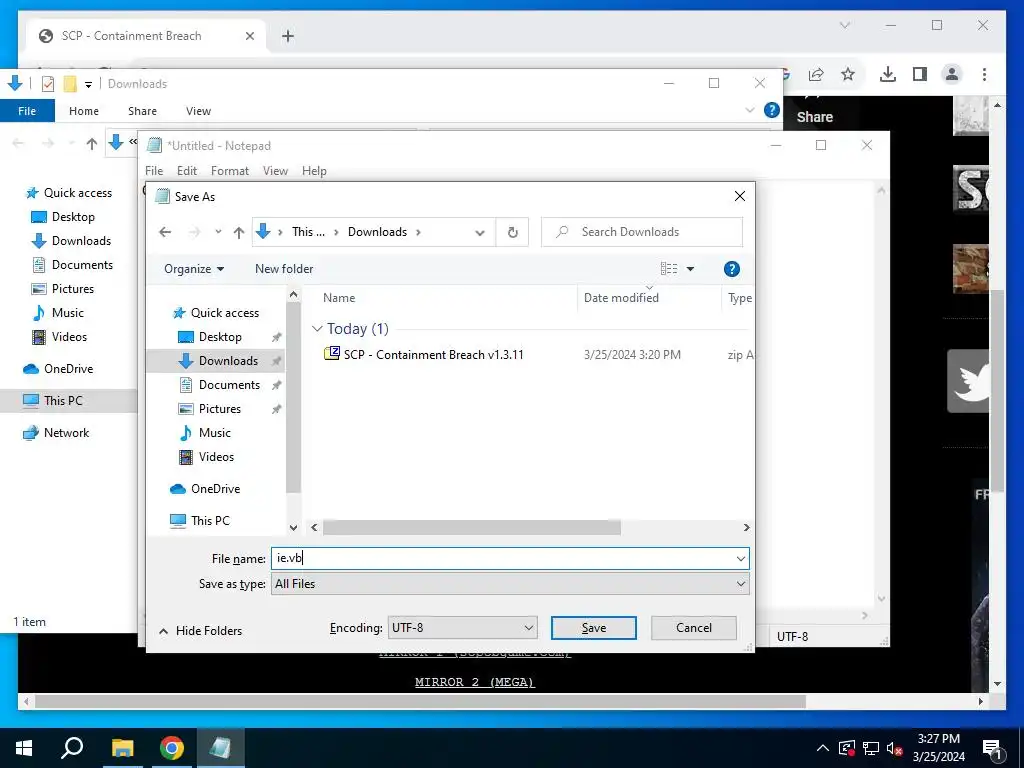Open Save As dialog help icon
Viewport: 1024px width, 768px height.
coord(731,269)
